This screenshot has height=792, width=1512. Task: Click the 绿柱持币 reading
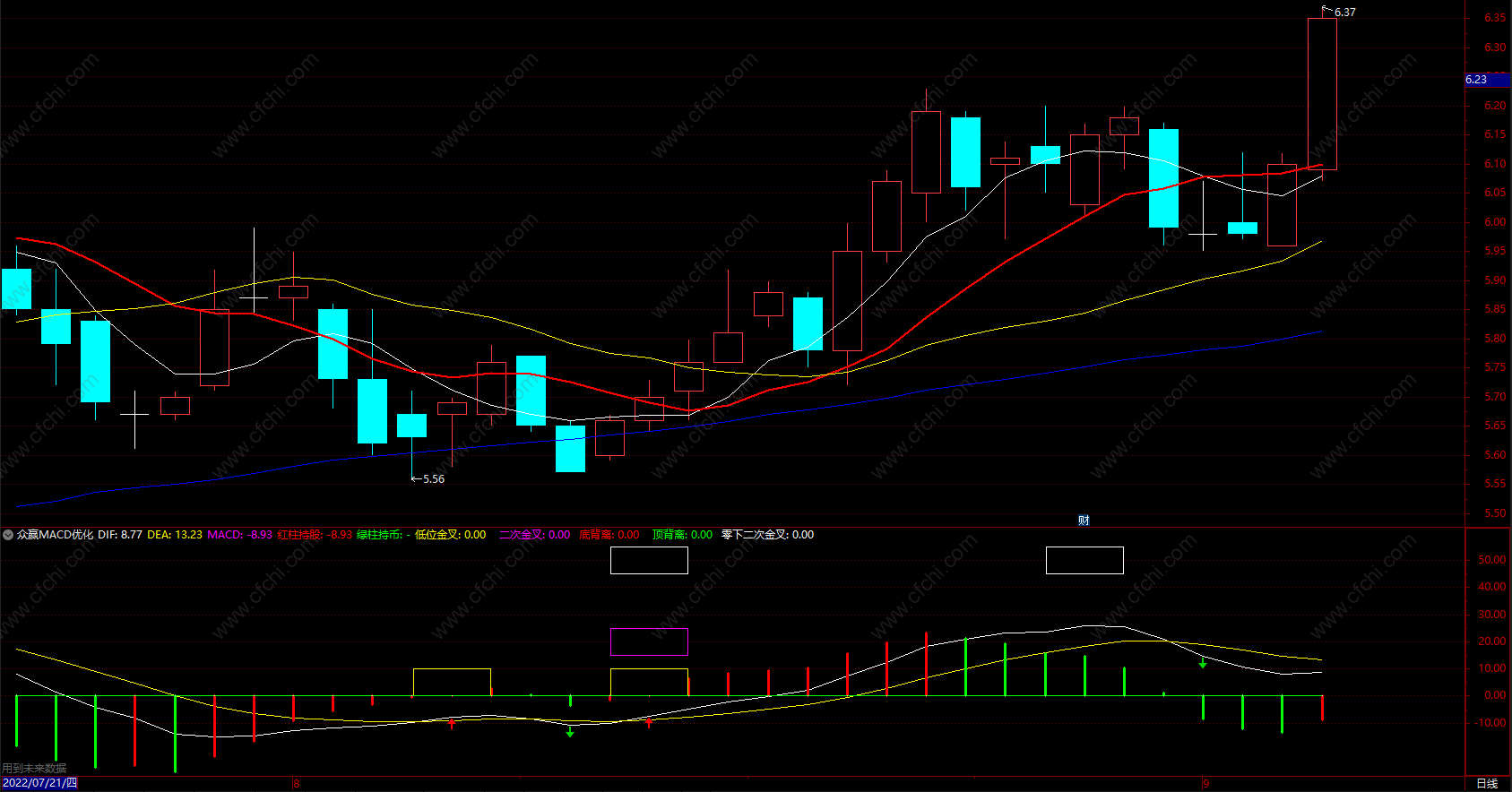tap(384, 535)
